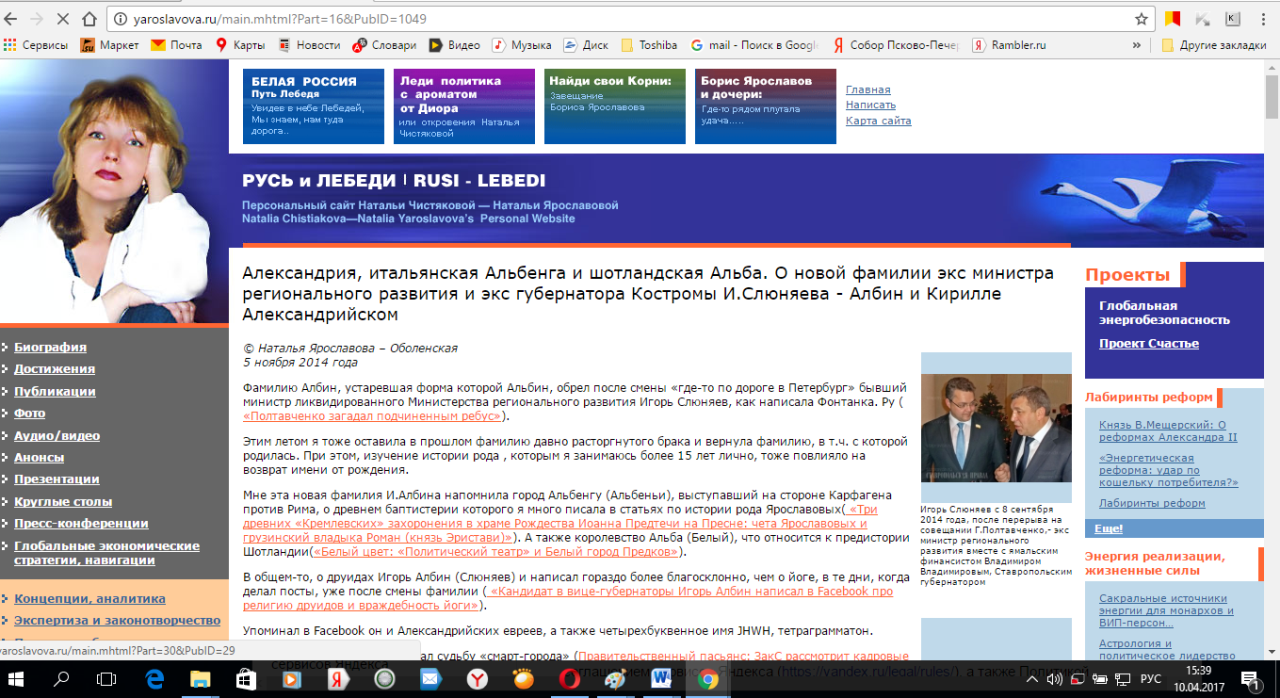Click the «Полтавченко загадал подчиненным ребус» link
Viewport: 1280px width, 698px height.
[374, 415]
